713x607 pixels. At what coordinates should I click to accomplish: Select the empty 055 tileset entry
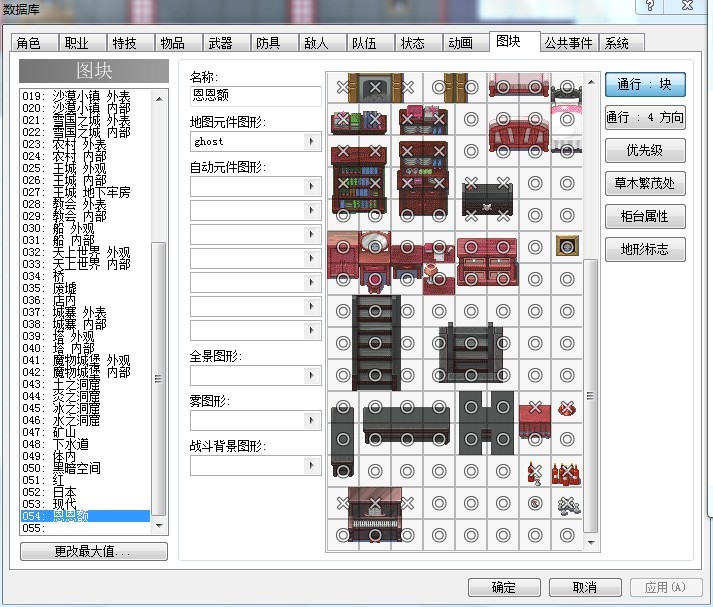point(85,528)
